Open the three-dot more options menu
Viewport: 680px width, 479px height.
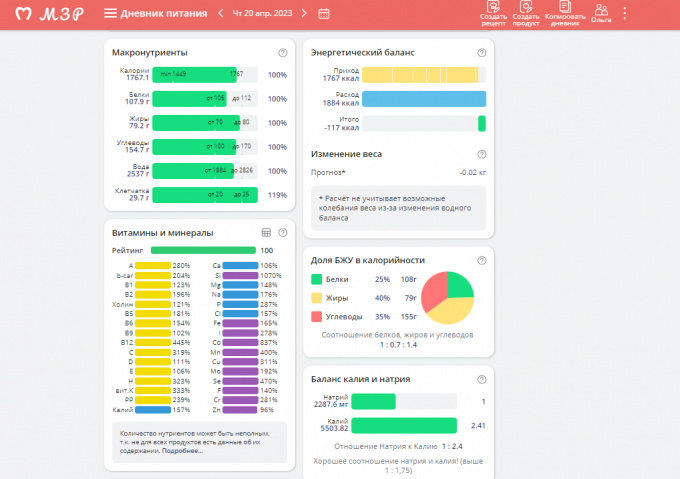(x=625, y=14)
